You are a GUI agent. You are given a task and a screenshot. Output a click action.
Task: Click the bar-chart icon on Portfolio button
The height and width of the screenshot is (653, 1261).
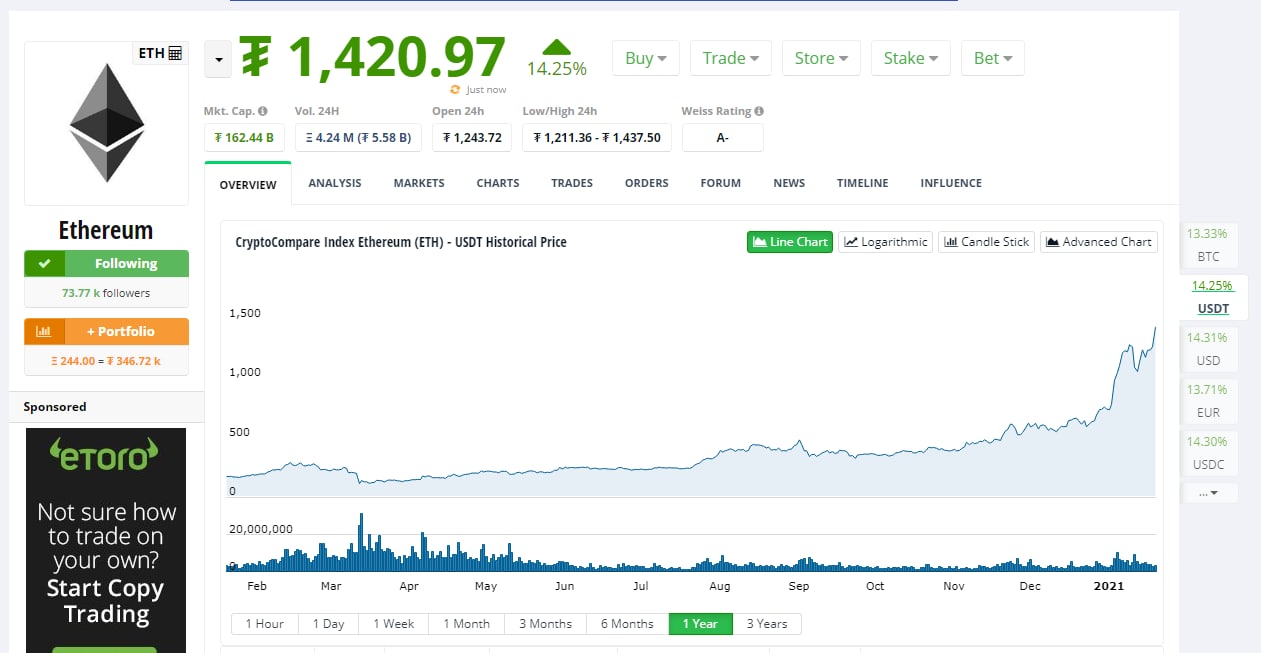coord(44,331)
